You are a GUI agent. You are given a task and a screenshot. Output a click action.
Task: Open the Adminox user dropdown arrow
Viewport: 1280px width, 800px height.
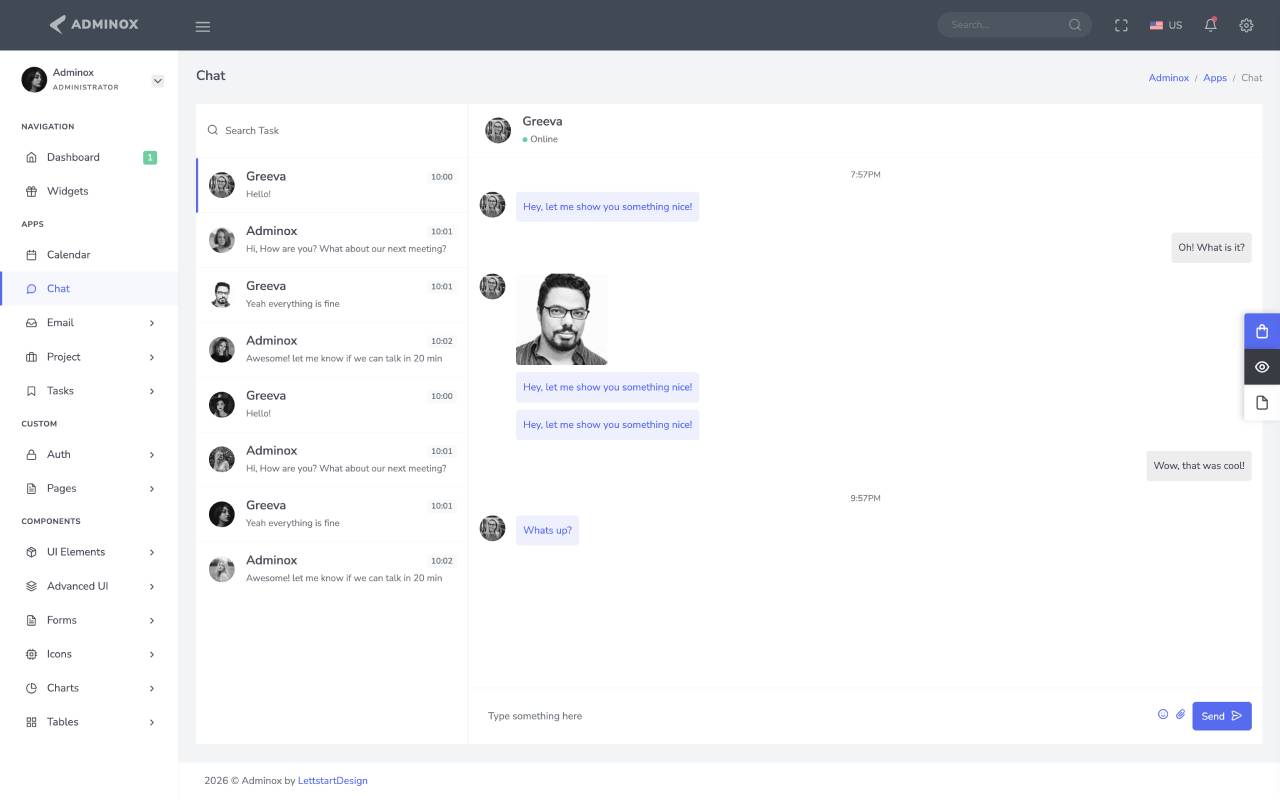pos(158,81)
